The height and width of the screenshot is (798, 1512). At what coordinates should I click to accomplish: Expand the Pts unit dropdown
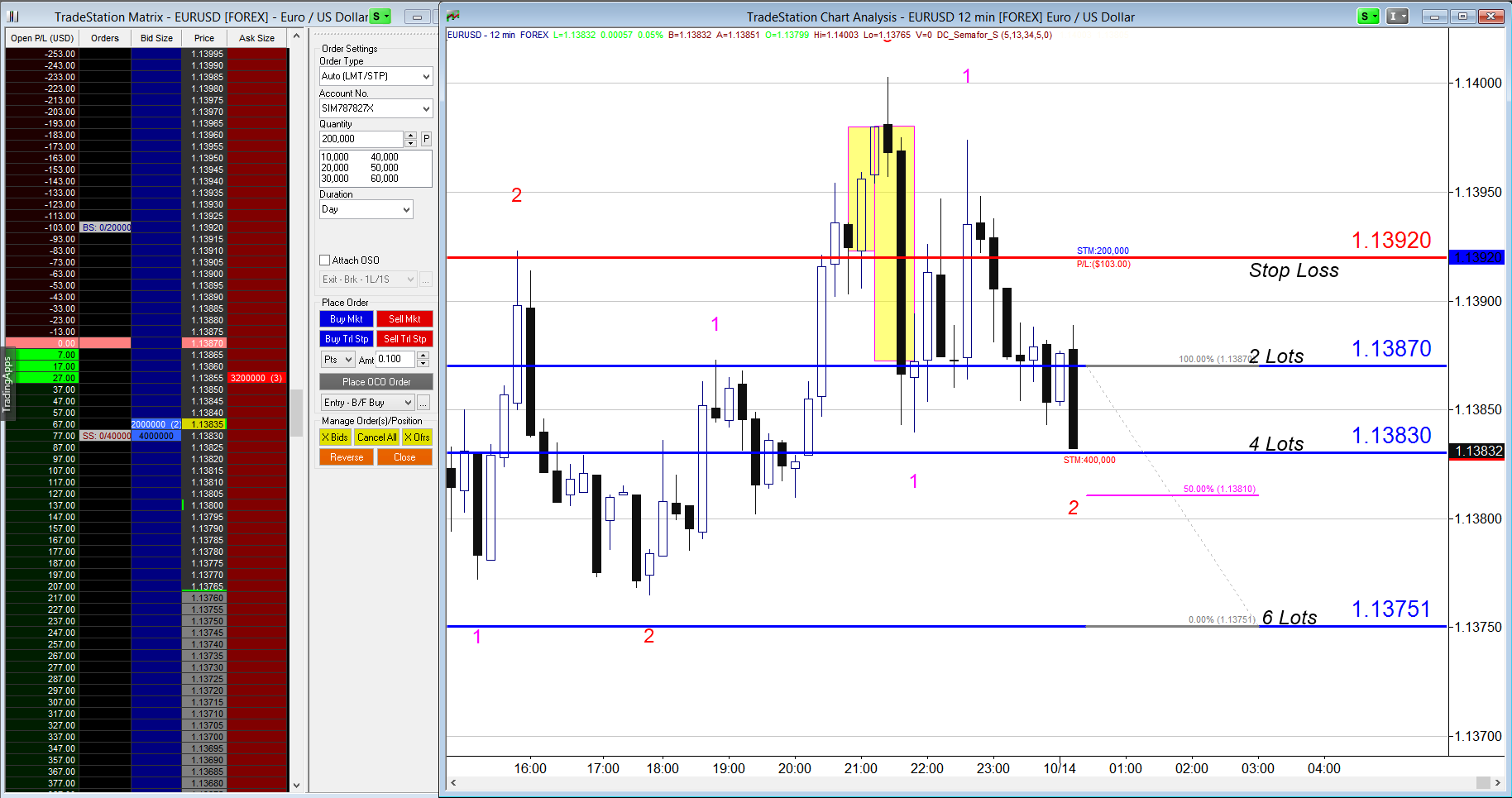coord(348,360)
